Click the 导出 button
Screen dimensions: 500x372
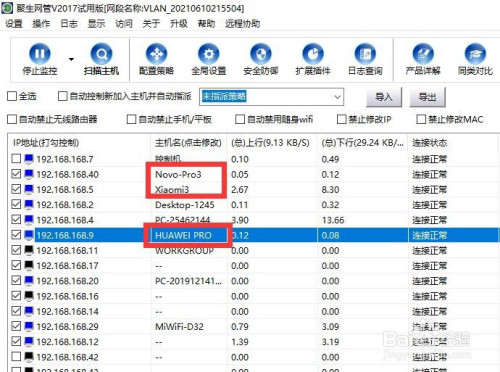pos(427,97)
